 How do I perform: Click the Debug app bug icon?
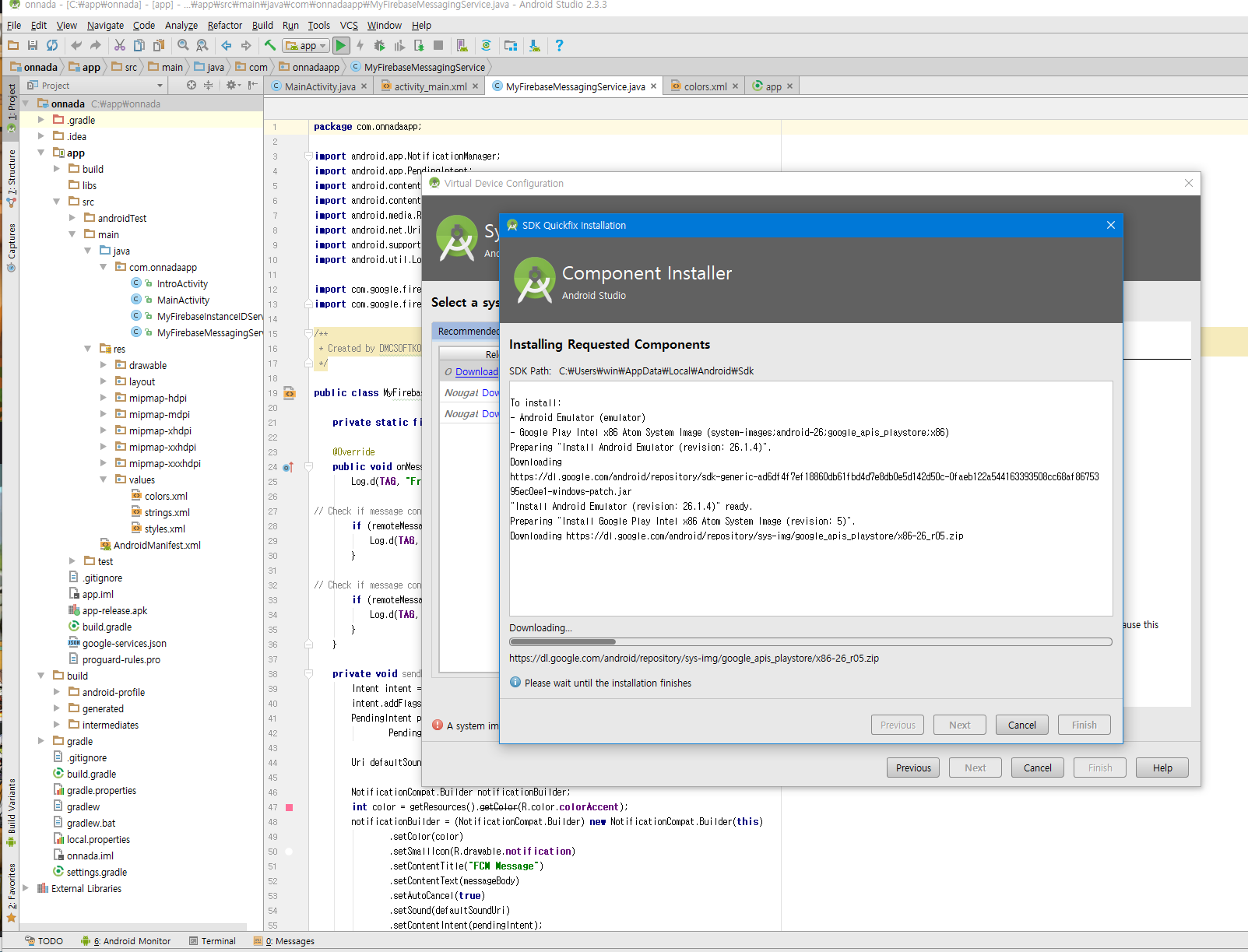click(x=379, y=46)
